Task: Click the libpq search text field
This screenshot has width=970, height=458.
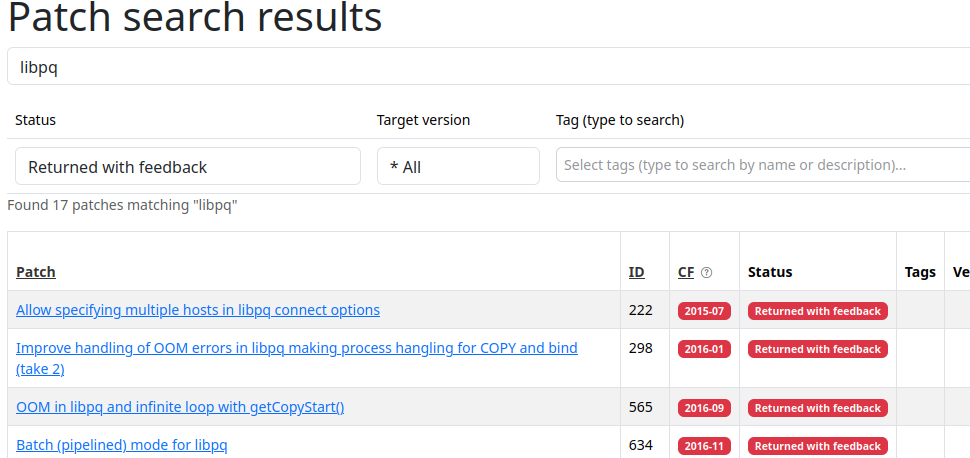Action: point(488,67)
